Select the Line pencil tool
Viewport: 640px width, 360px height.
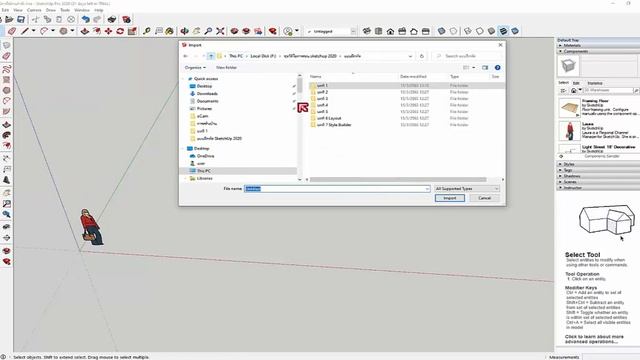tap(25, 31)
